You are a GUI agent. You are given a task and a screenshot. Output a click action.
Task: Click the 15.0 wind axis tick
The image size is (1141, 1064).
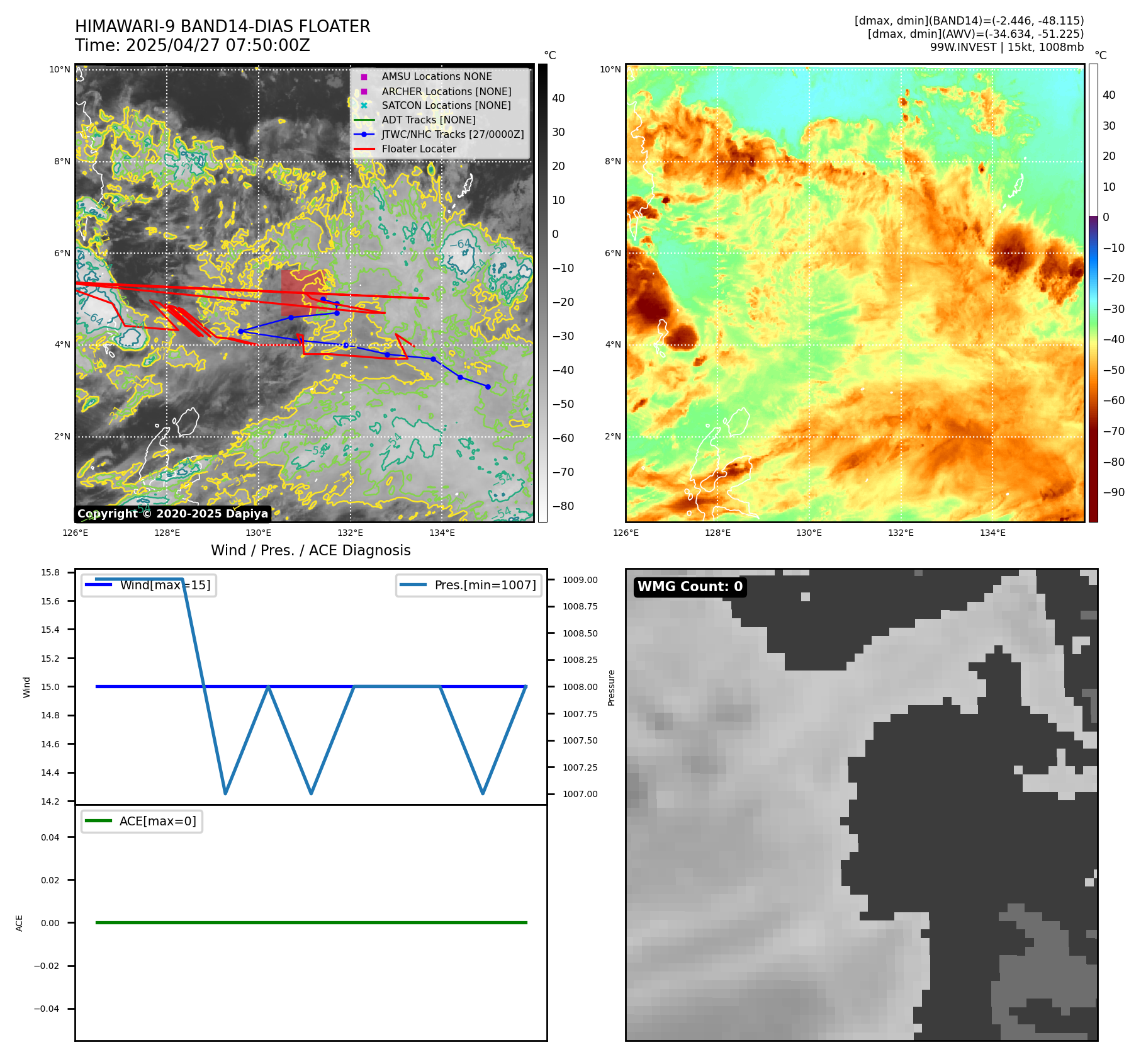50,687
